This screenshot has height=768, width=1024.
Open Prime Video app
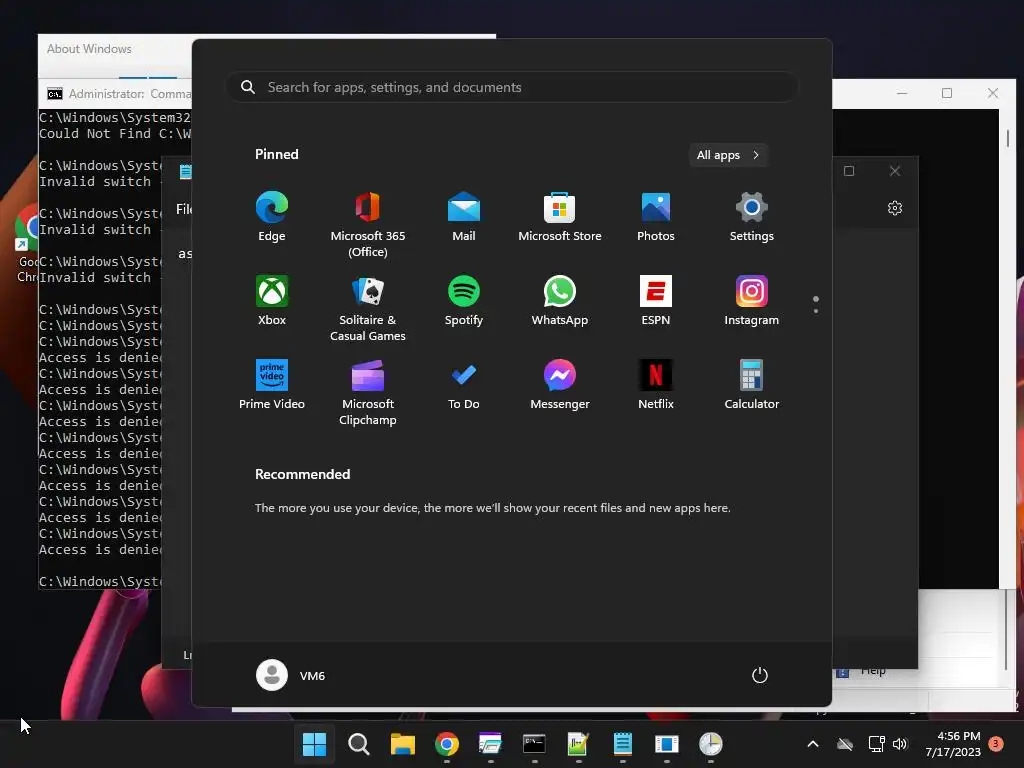pos(272,385)
